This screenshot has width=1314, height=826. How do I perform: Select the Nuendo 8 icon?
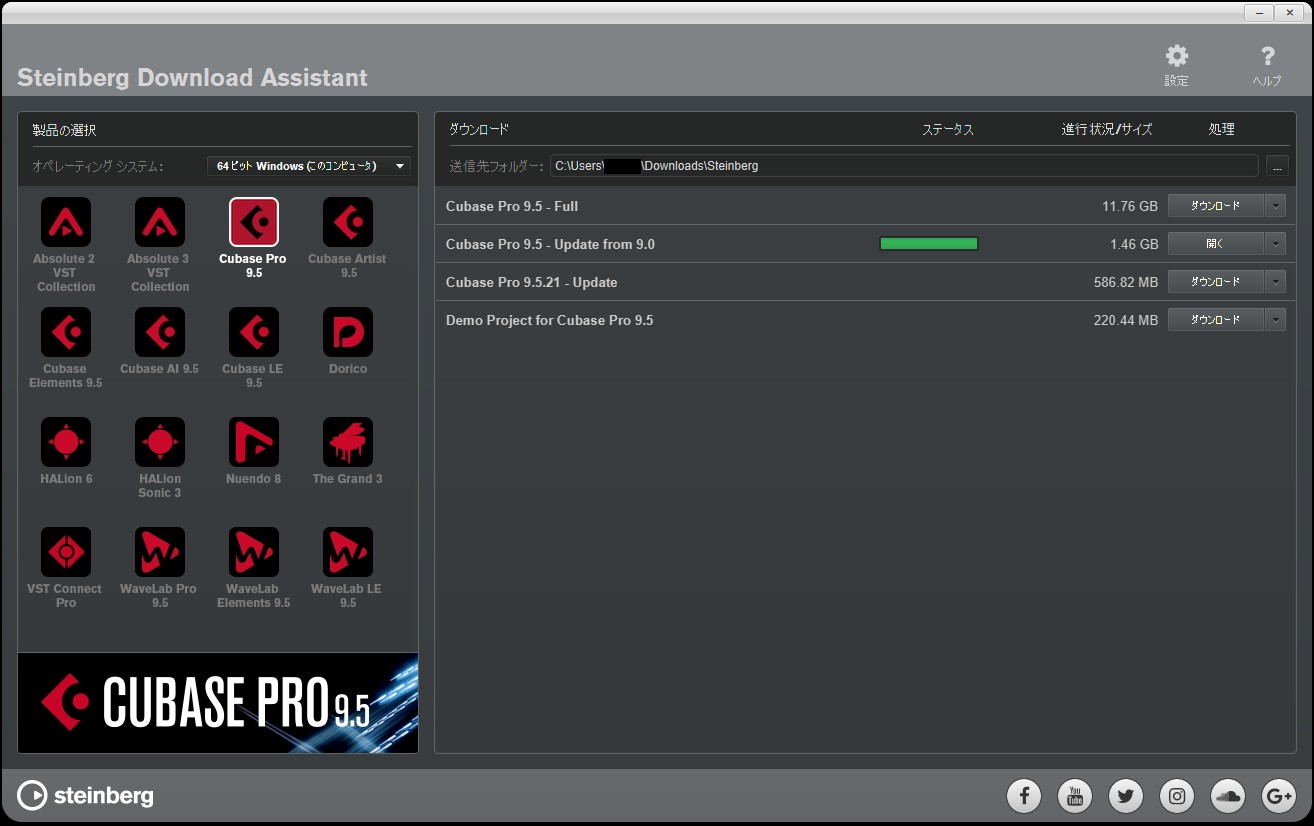[x=254, y=442]
